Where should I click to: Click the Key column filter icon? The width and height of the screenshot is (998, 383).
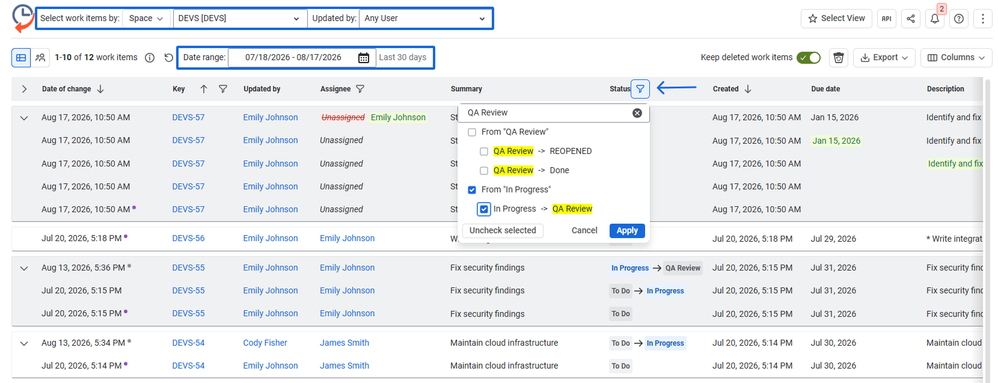223,89
